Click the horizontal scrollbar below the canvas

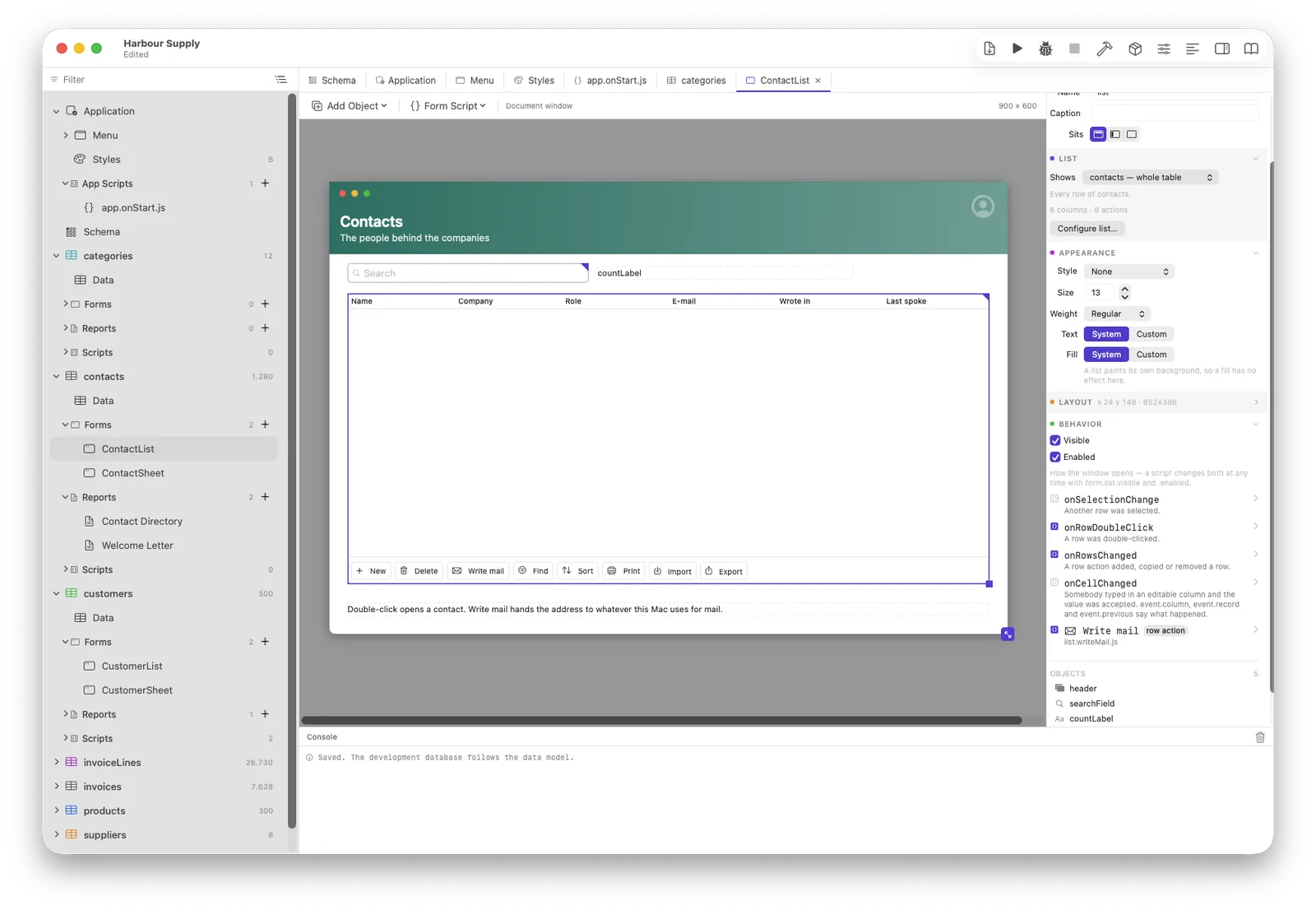(x=661, y=721)
